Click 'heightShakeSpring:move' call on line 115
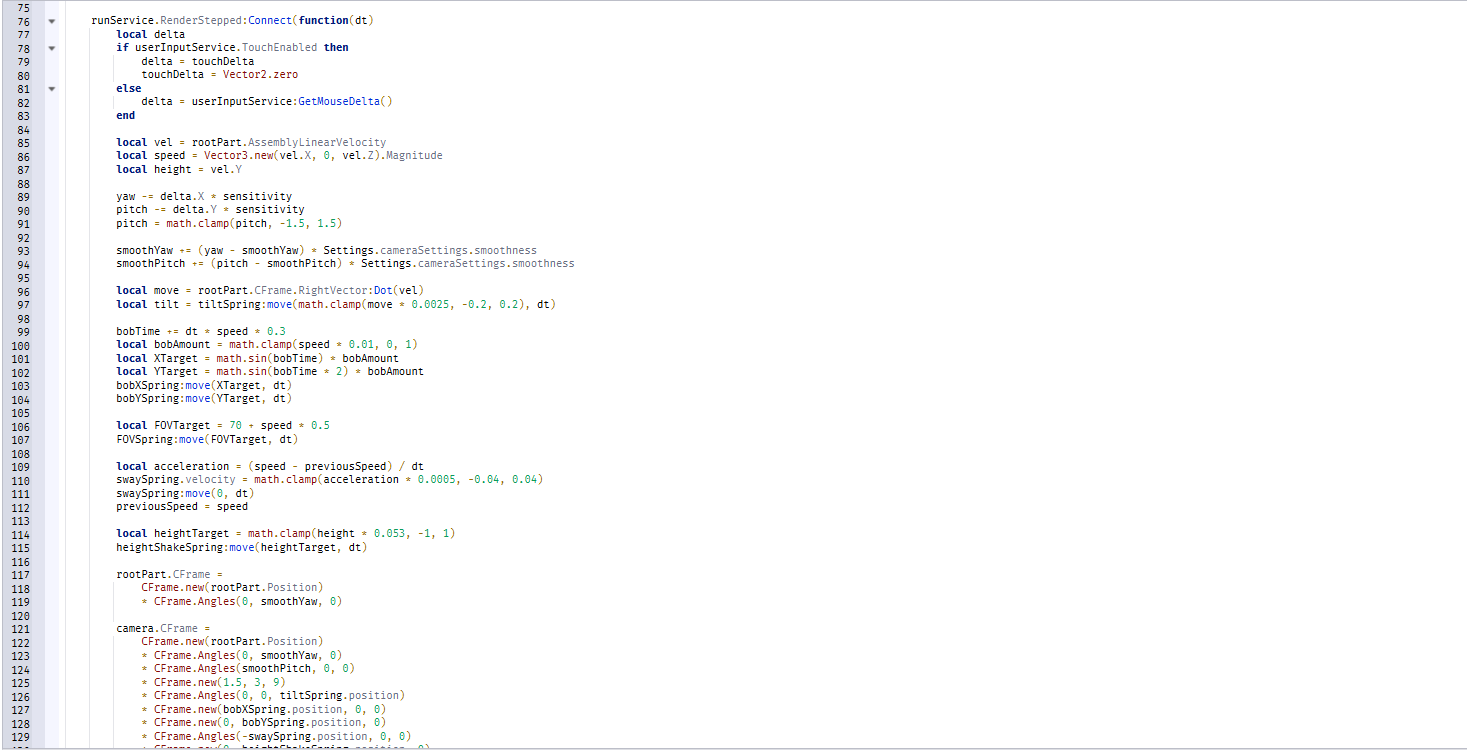Viewport: 1467px width, 751px height. 185,547
